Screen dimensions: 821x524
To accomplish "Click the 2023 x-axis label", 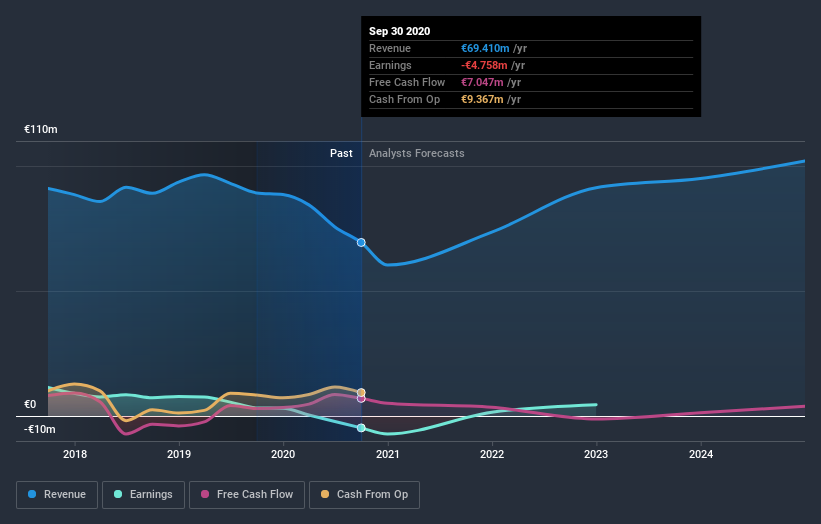I will click(x=596, y=454).
